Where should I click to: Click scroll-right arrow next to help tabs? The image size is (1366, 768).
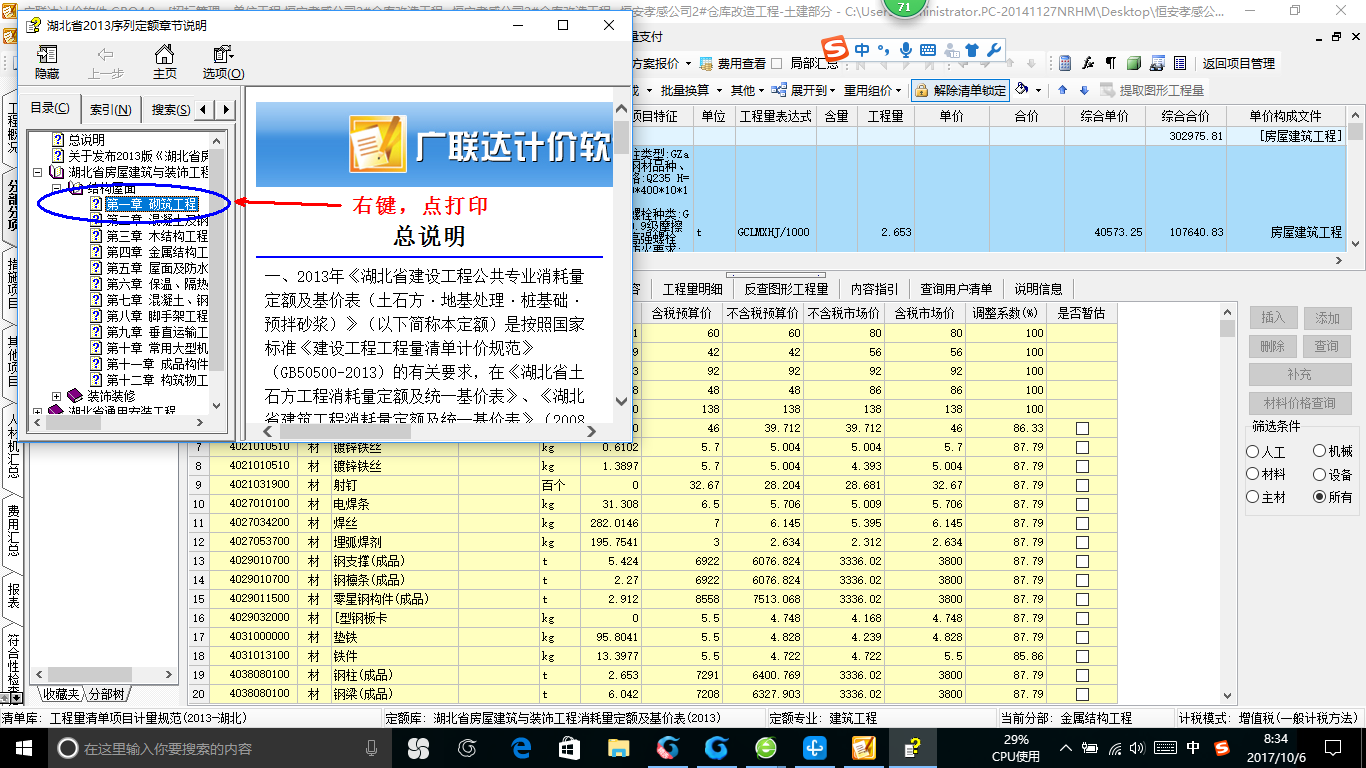click(227, 109)
